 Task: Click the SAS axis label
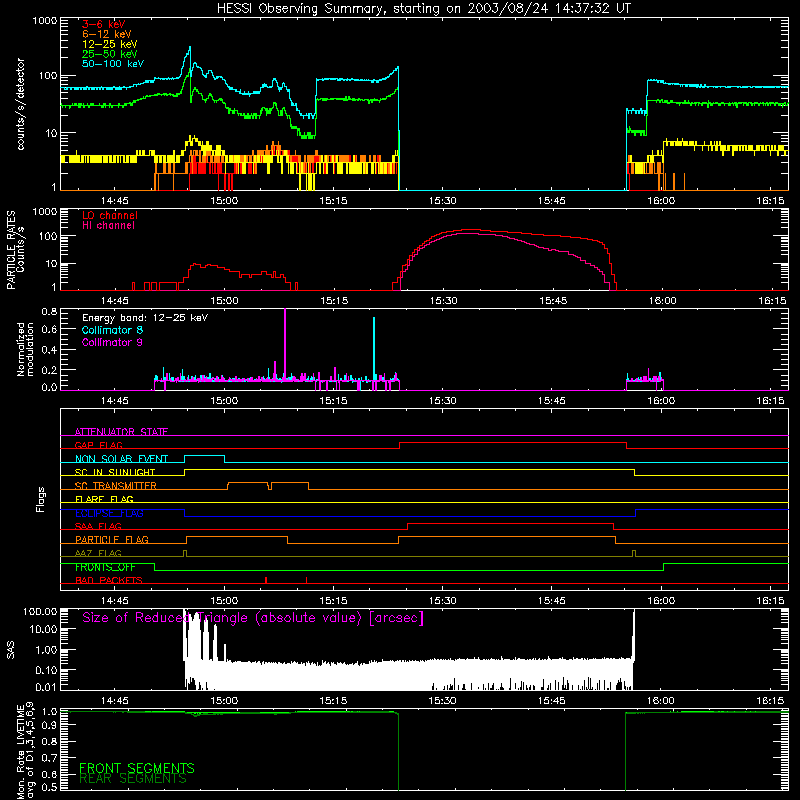click(11, 650)
